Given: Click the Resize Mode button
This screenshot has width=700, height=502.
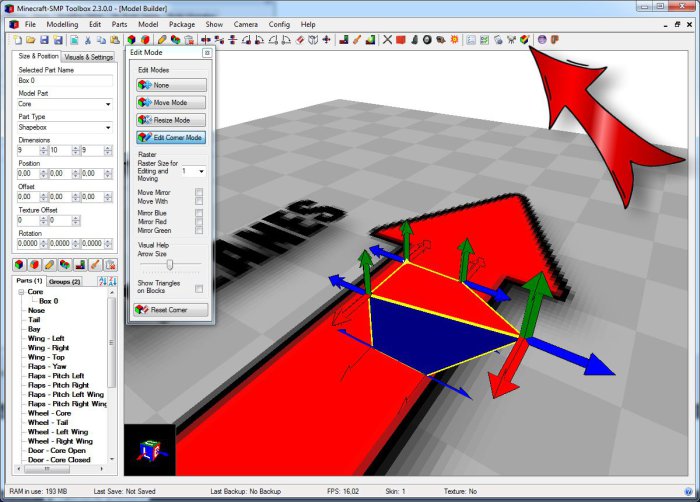Looking at the screenshot, I should 171,120.
